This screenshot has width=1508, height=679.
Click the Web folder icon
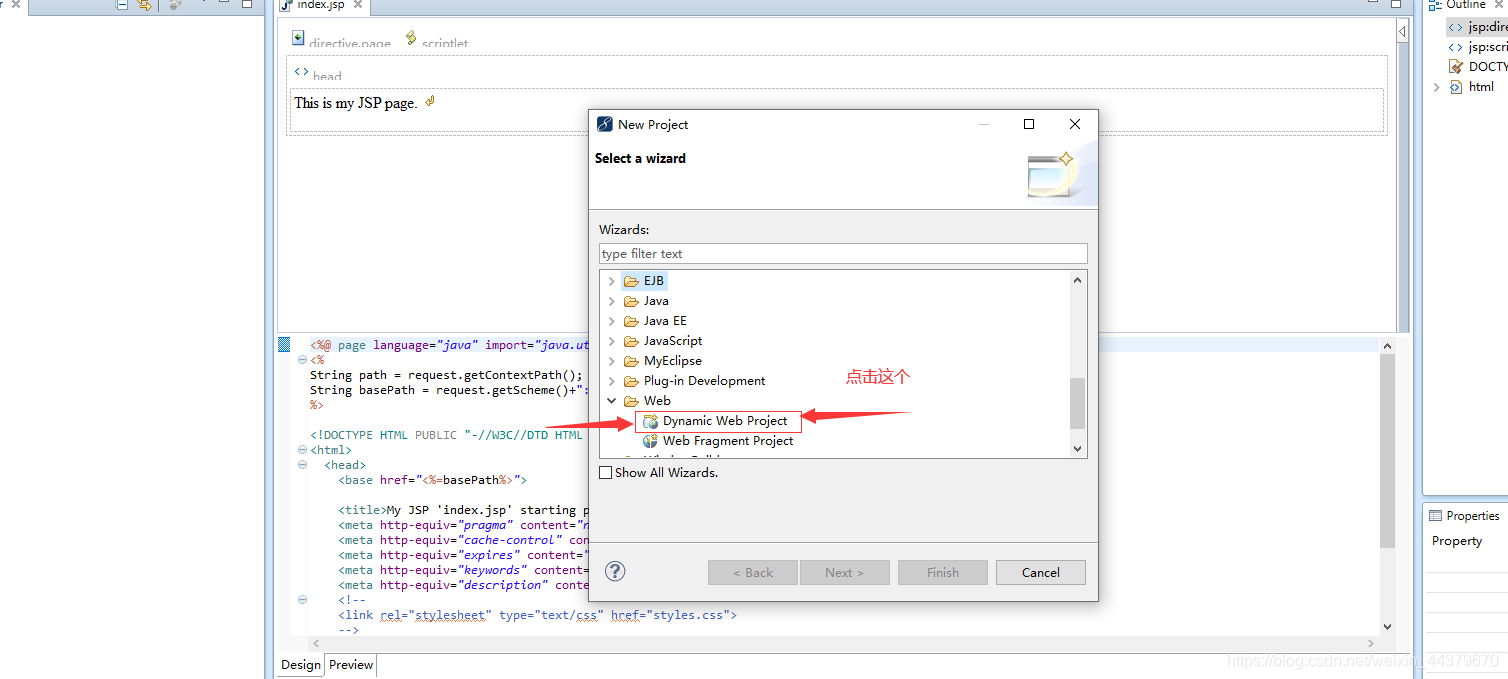631,401
